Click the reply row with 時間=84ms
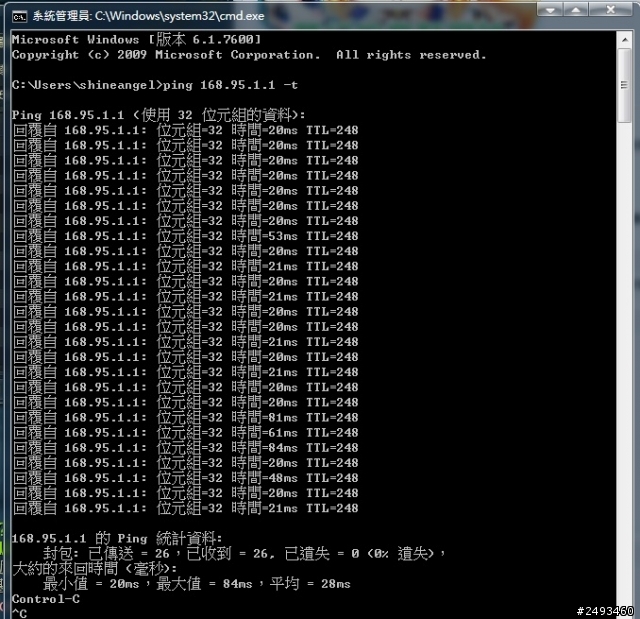The image size is (640, 619). [x=186, y=448]
